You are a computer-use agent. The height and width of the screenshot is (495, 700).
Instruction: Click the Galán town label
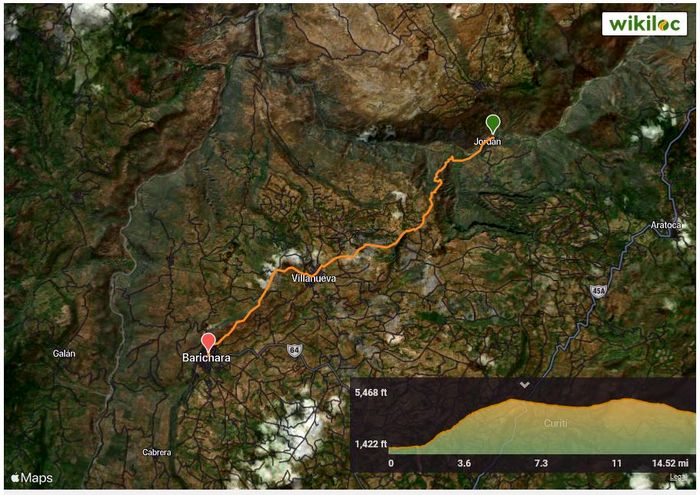[64, 354]
